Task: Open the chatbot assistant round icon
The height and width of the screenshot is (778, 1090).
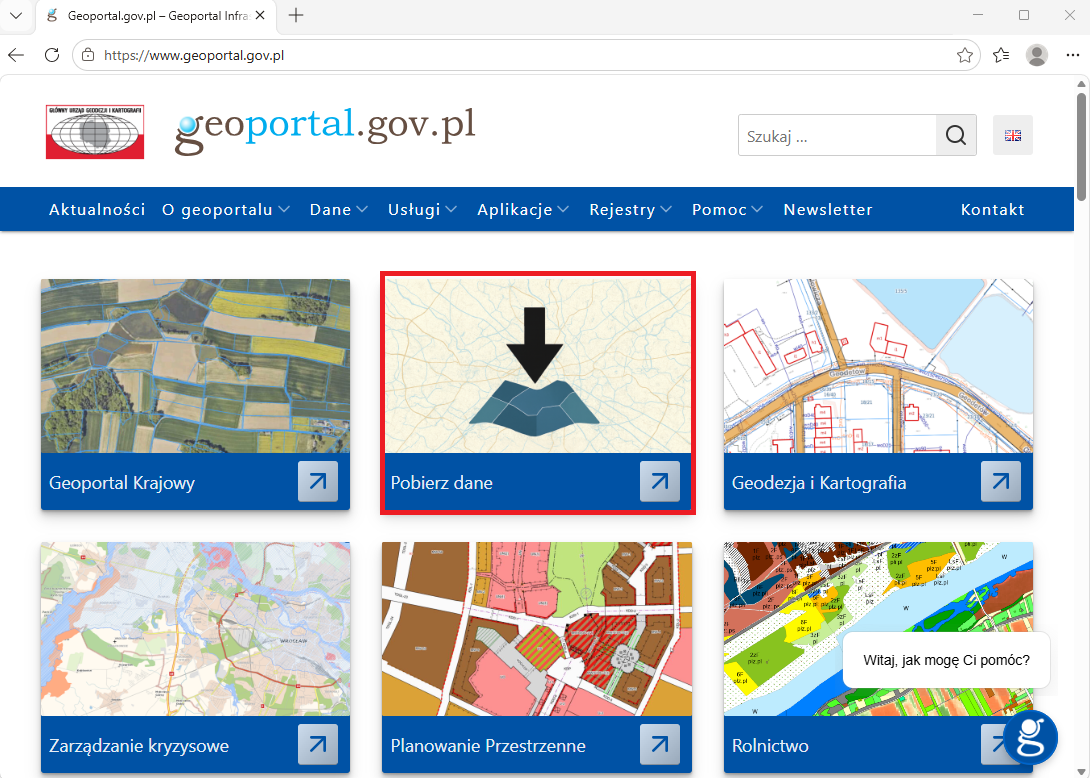Action: pos(1031,738)
